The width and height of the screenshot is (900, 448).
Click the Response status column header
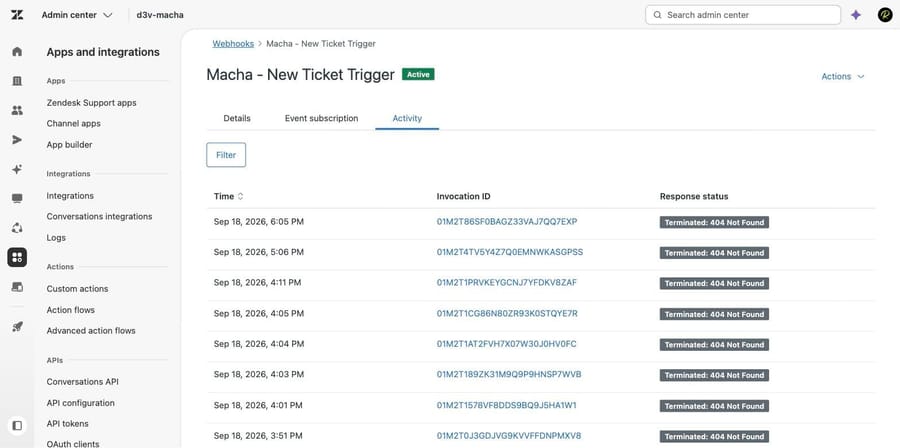694,196
